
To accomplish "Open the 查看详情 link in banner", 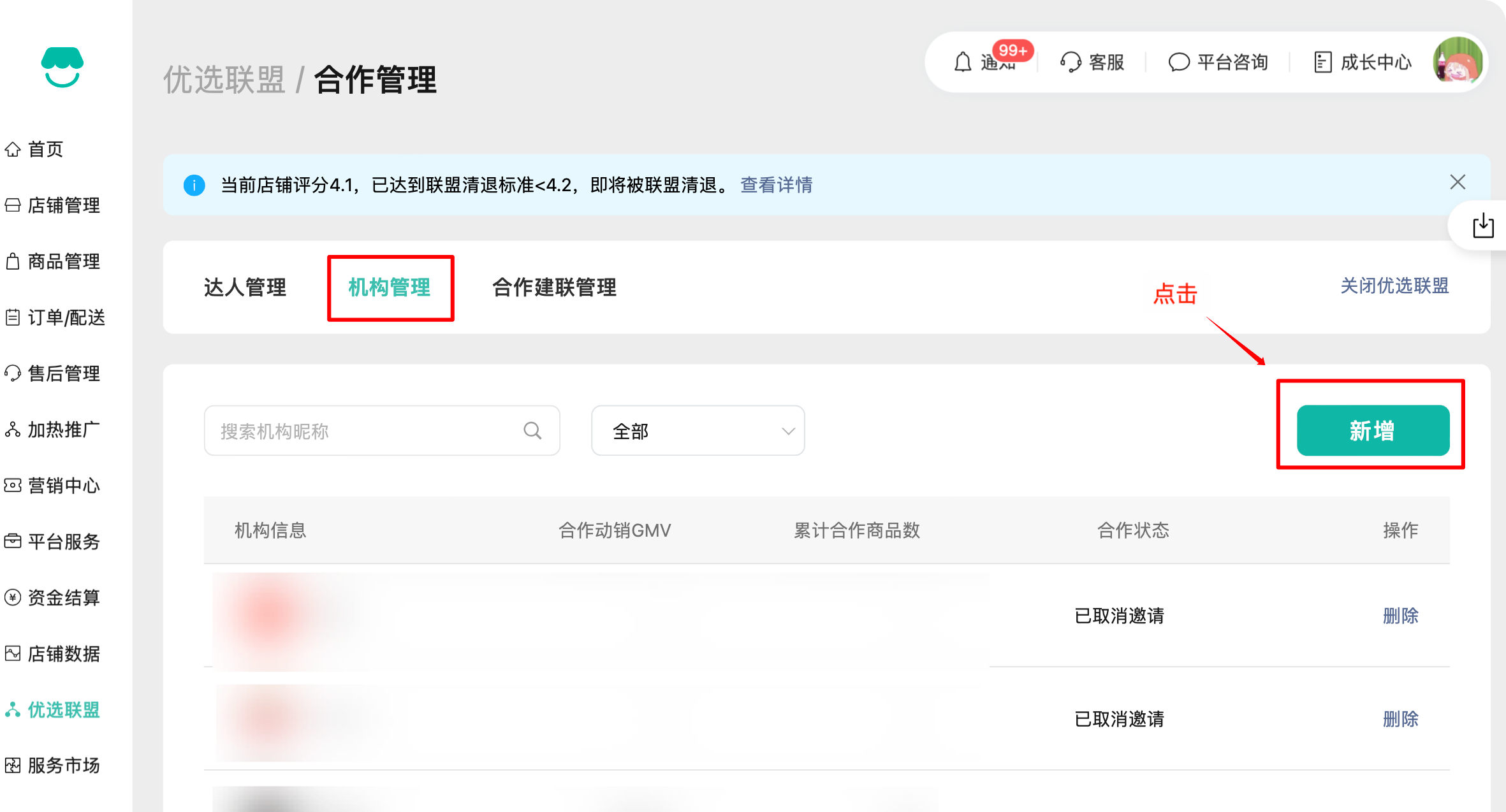I will click(x=776, y=185).
